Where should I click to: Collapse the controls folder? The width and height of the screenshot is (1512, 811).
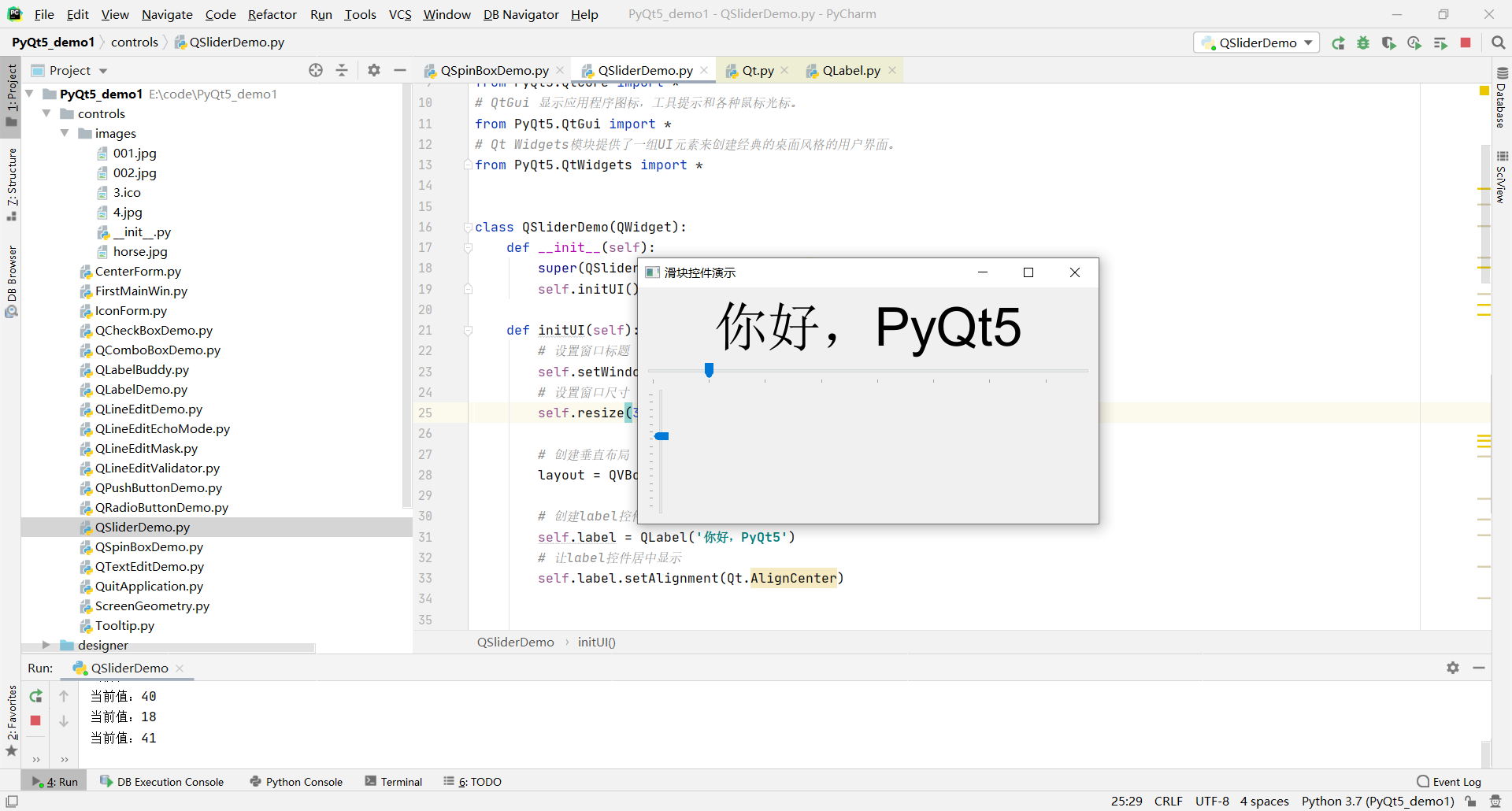(47, 113)
